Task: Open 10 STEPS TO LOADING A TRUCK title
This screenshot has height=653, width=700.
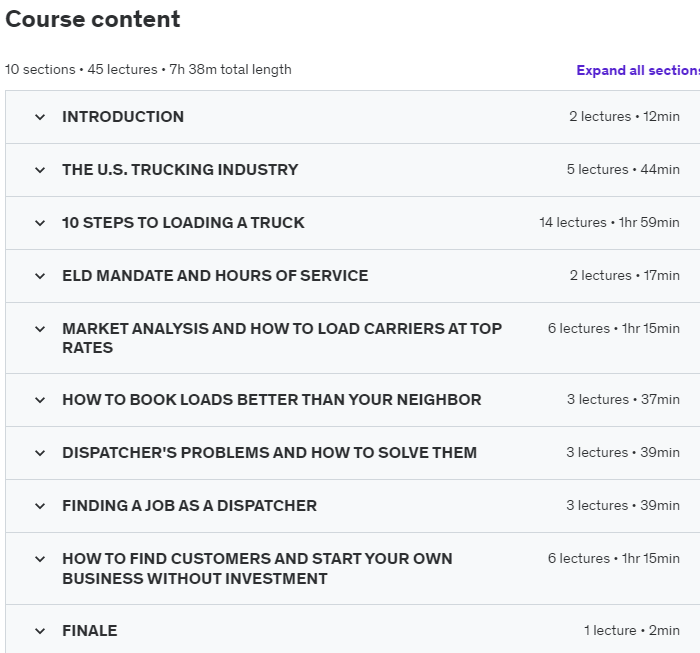Action: (x=183, y=222)
